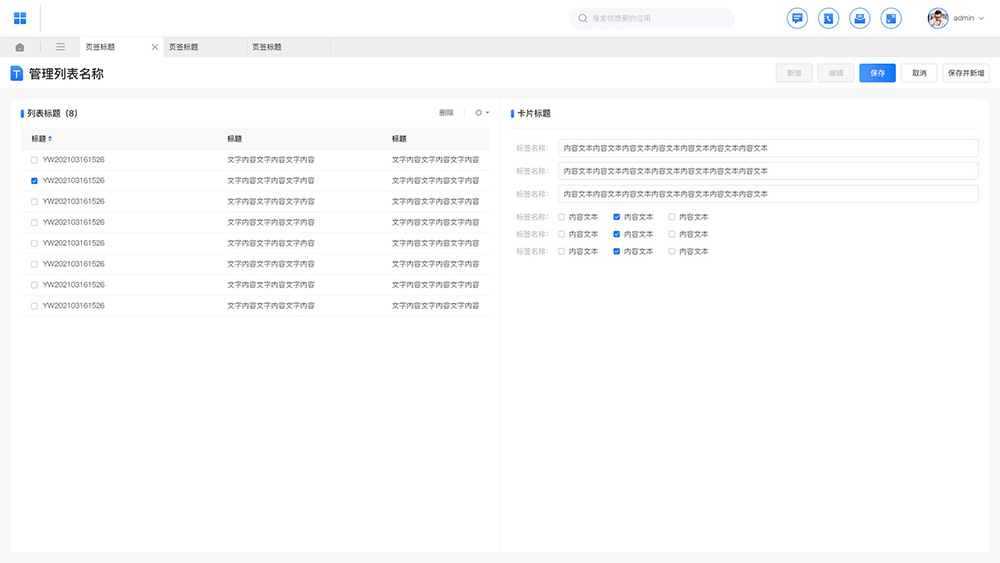The width and height of the screenshot is (1000, 563).
Task: Switch to the third 页签标题 tab
Action: click(x=267, y=47)
